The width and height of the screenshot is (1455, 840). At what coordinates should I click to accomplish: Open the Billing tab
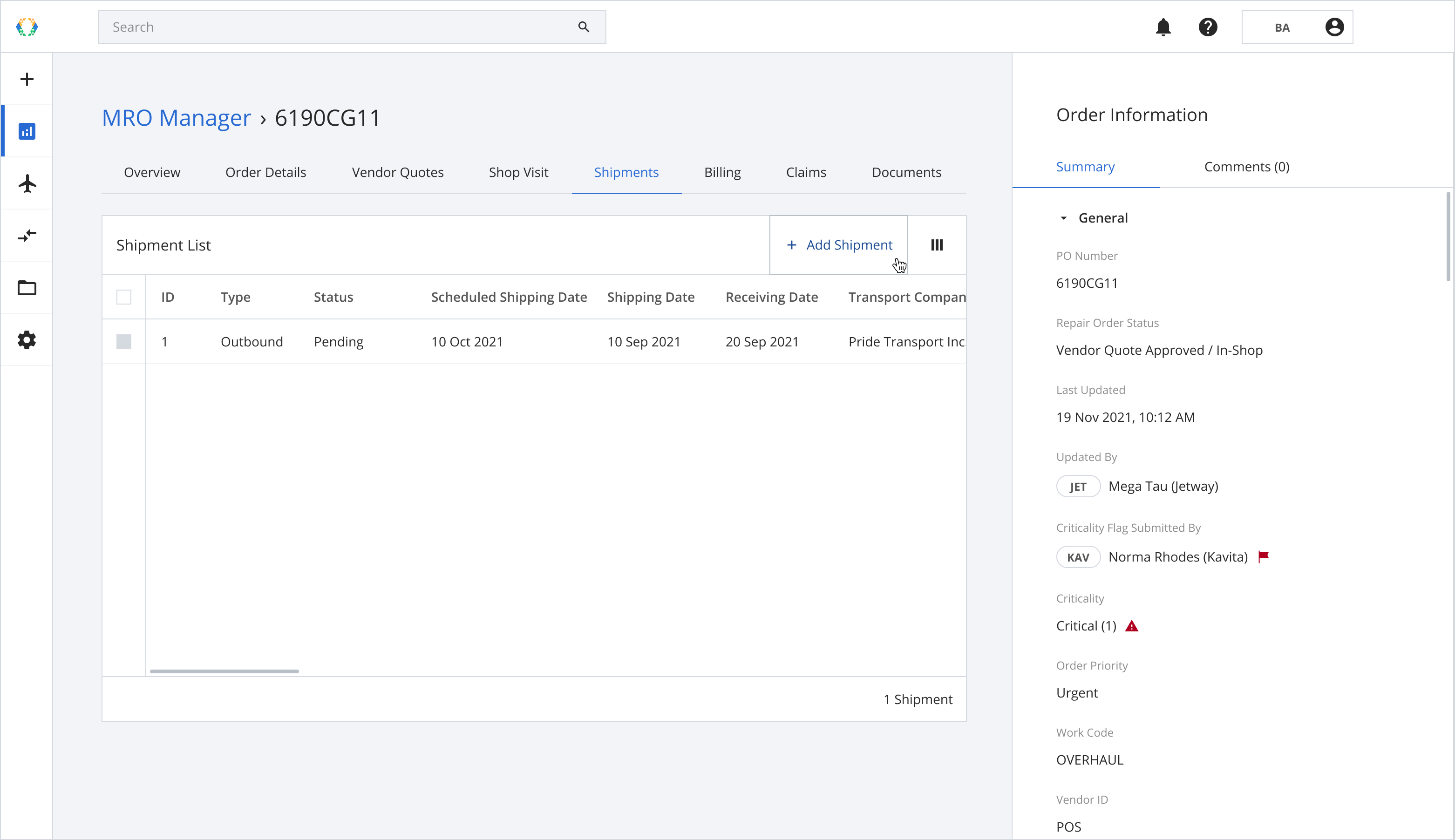tap(722, 172)
